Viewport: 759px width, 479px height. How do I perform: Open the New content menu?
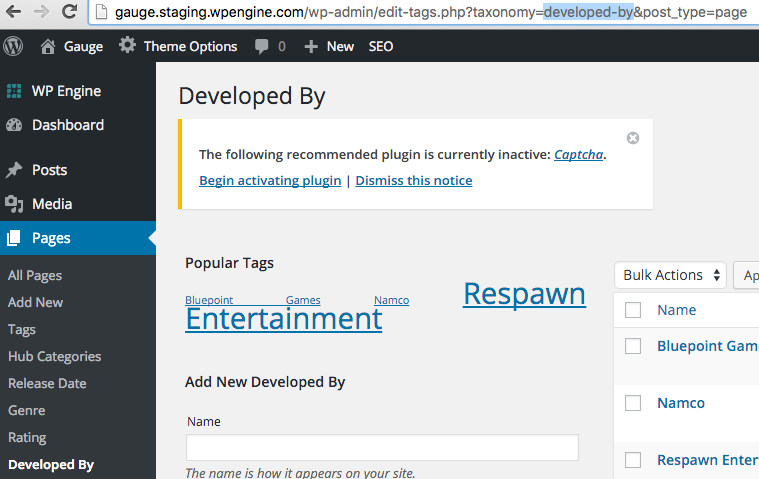pyautogui.click(x=340, y=46)
